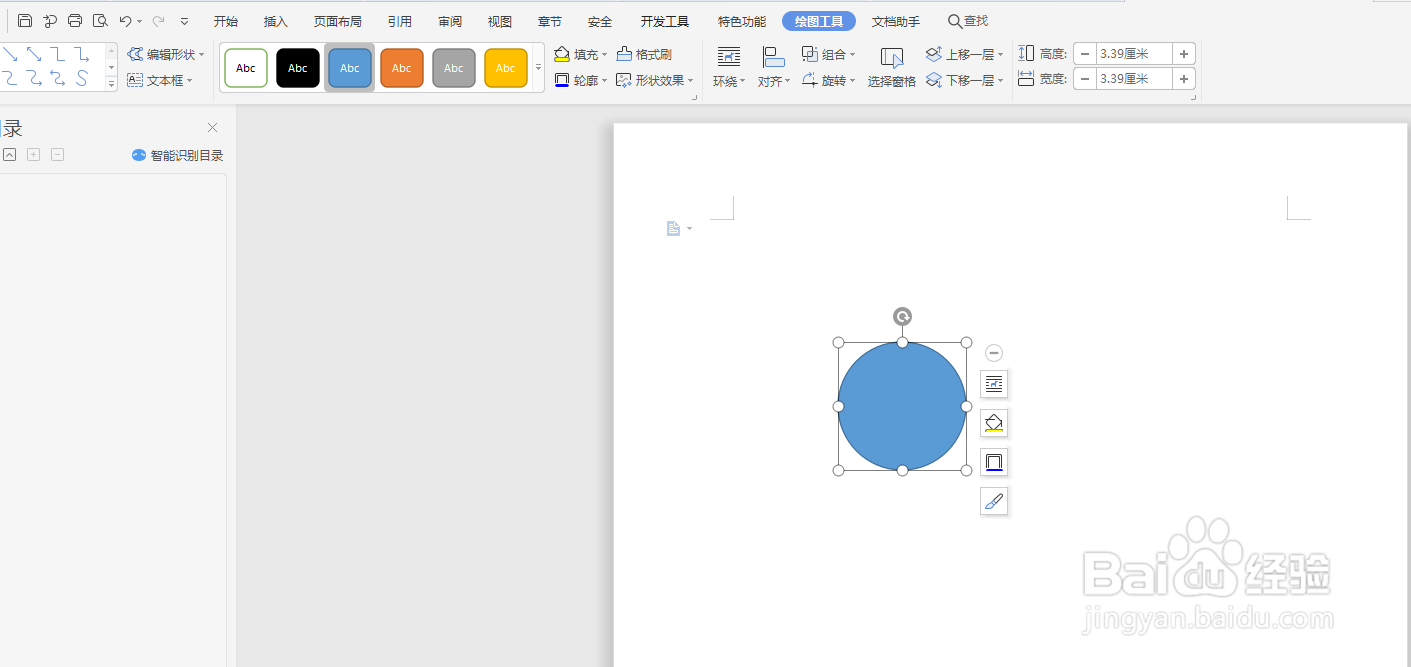The image size is (1411, 667).
Task: Open the 环绕 (Wrap) dropdown
Action: 728,67
